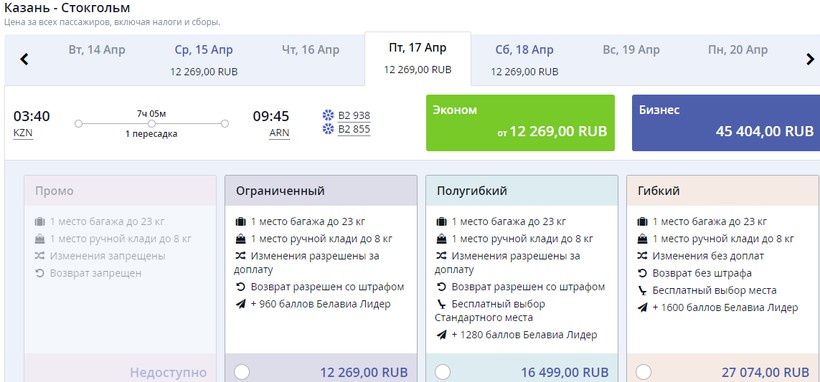This screenshot has width=820, height=382.
Task: Open flight B2 938 details link
Action: (x=354, y=116)
